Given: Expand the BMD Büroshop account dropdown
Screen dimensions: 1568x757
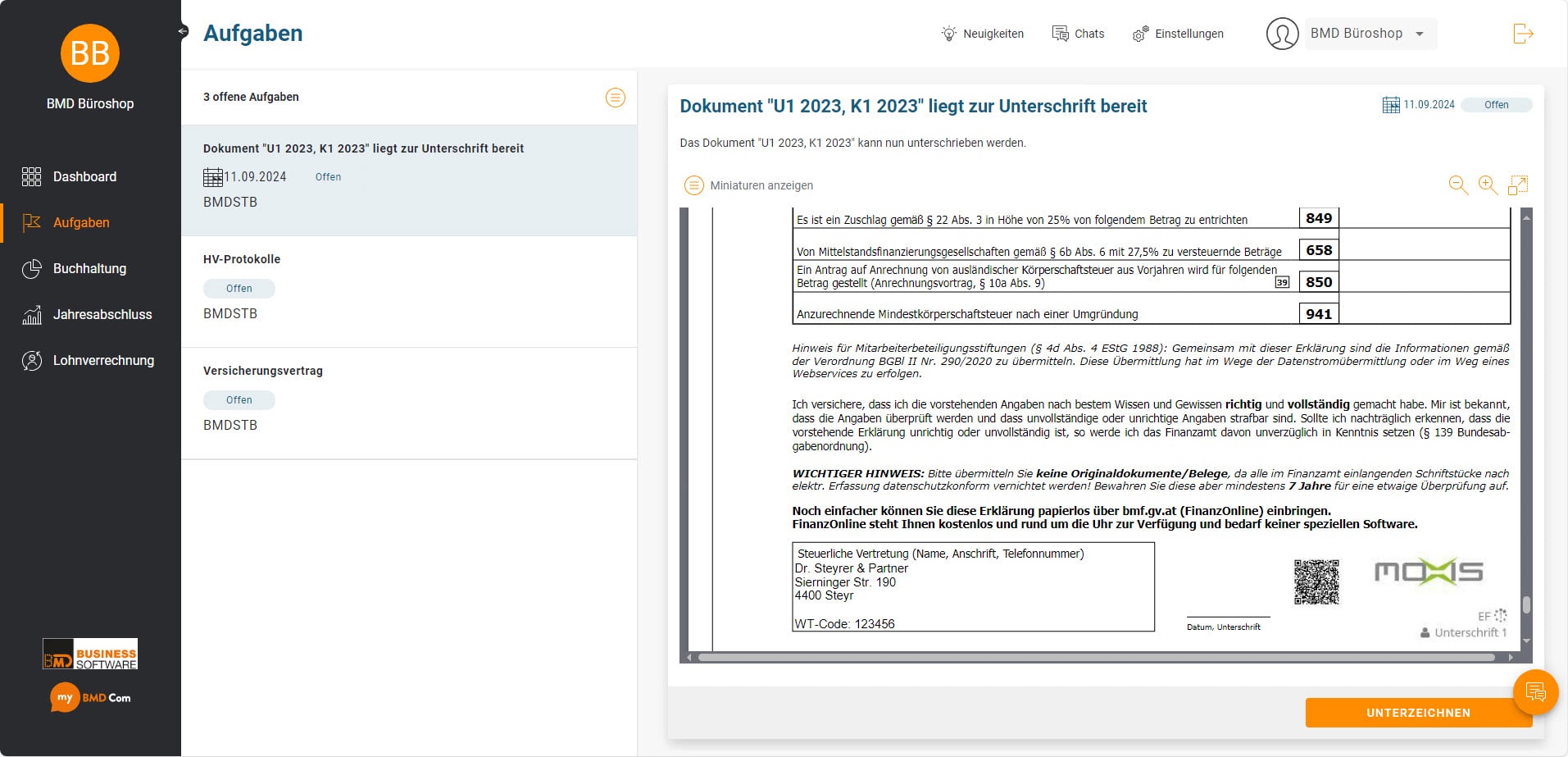Looking at the screenshot, I should (x=1370, y=34).
